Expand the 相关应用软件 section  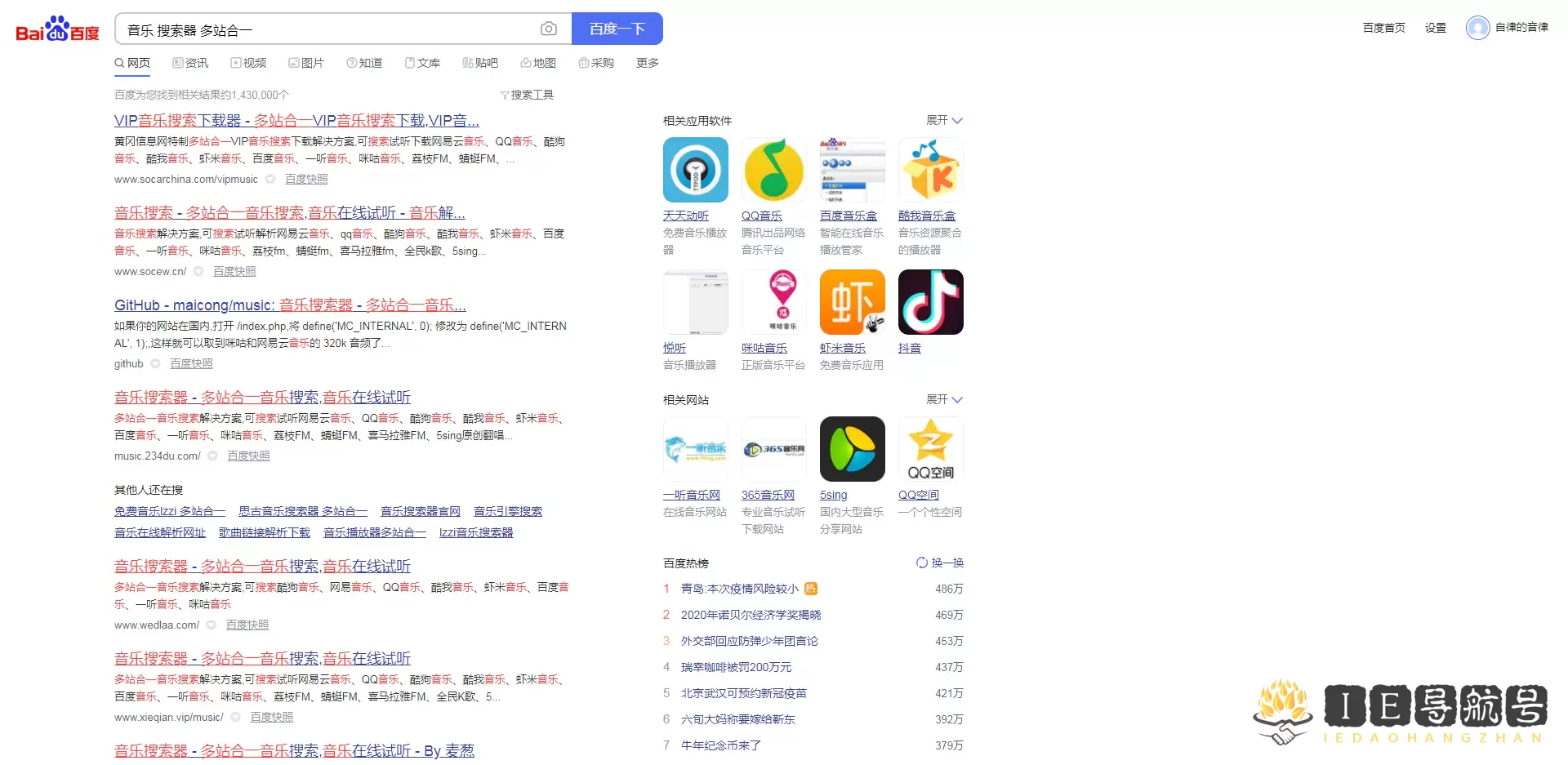[x=944, y=120]
